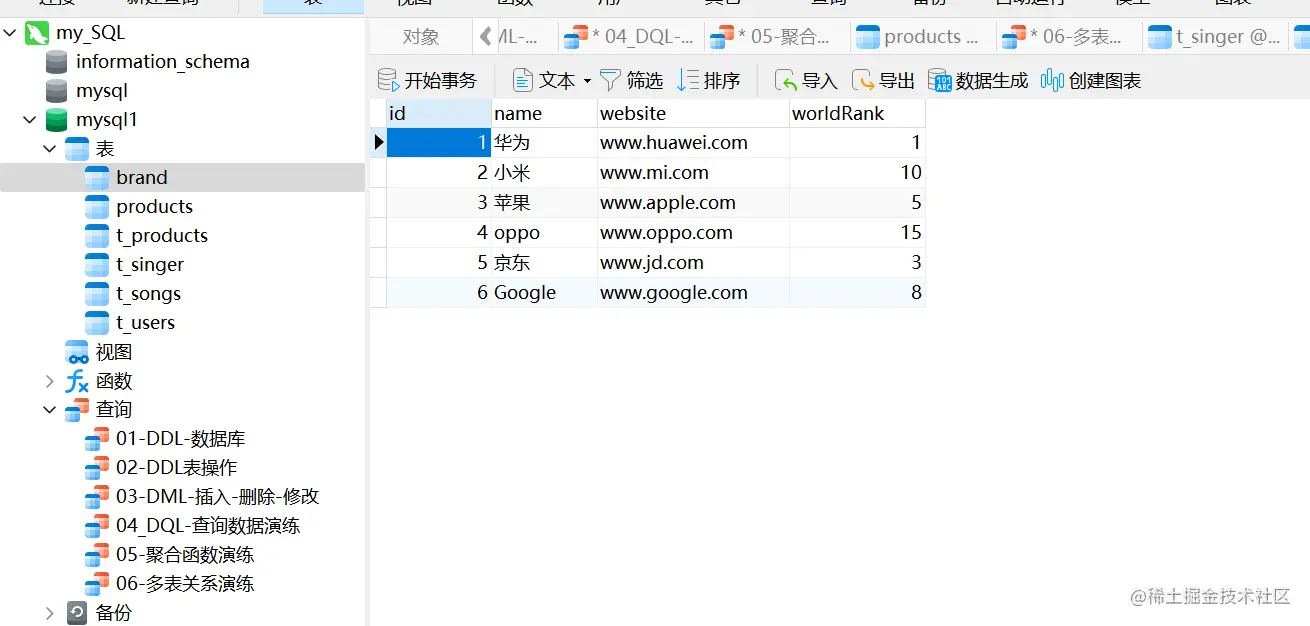Click the products table icon in tree

97,207
